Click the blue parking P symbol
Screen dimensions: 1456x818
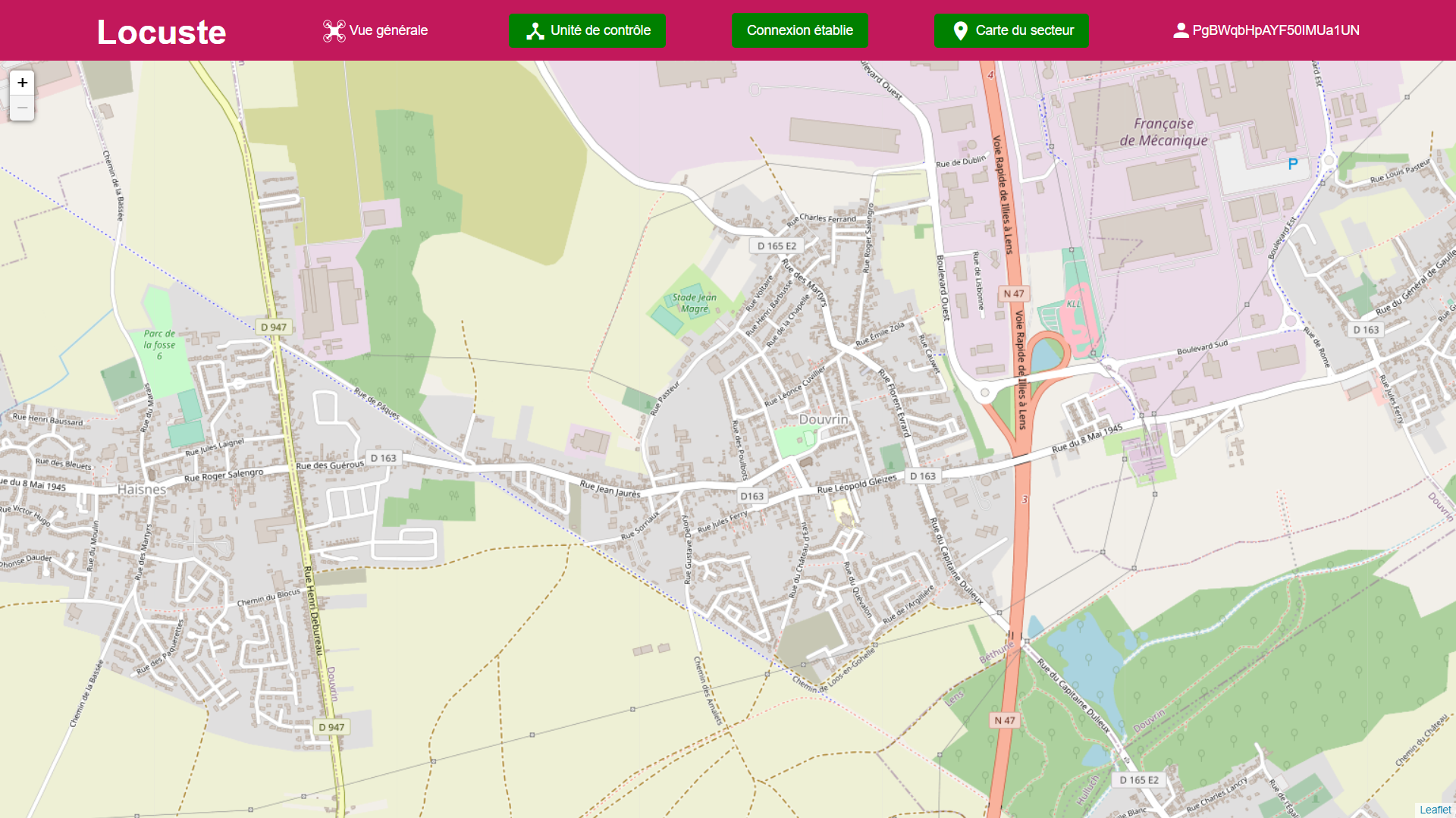(1293, 164)
